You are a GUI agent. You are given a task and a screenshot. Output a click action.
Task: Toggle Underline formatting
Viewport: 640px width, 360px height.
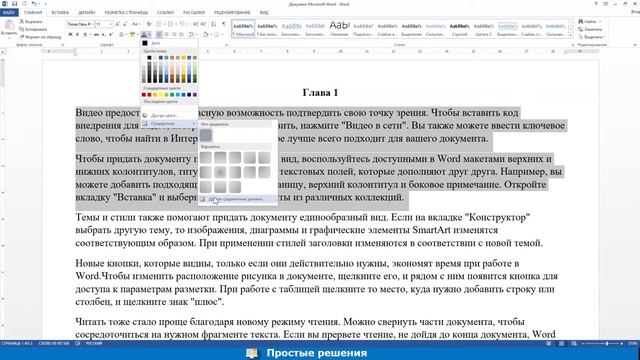85,35
